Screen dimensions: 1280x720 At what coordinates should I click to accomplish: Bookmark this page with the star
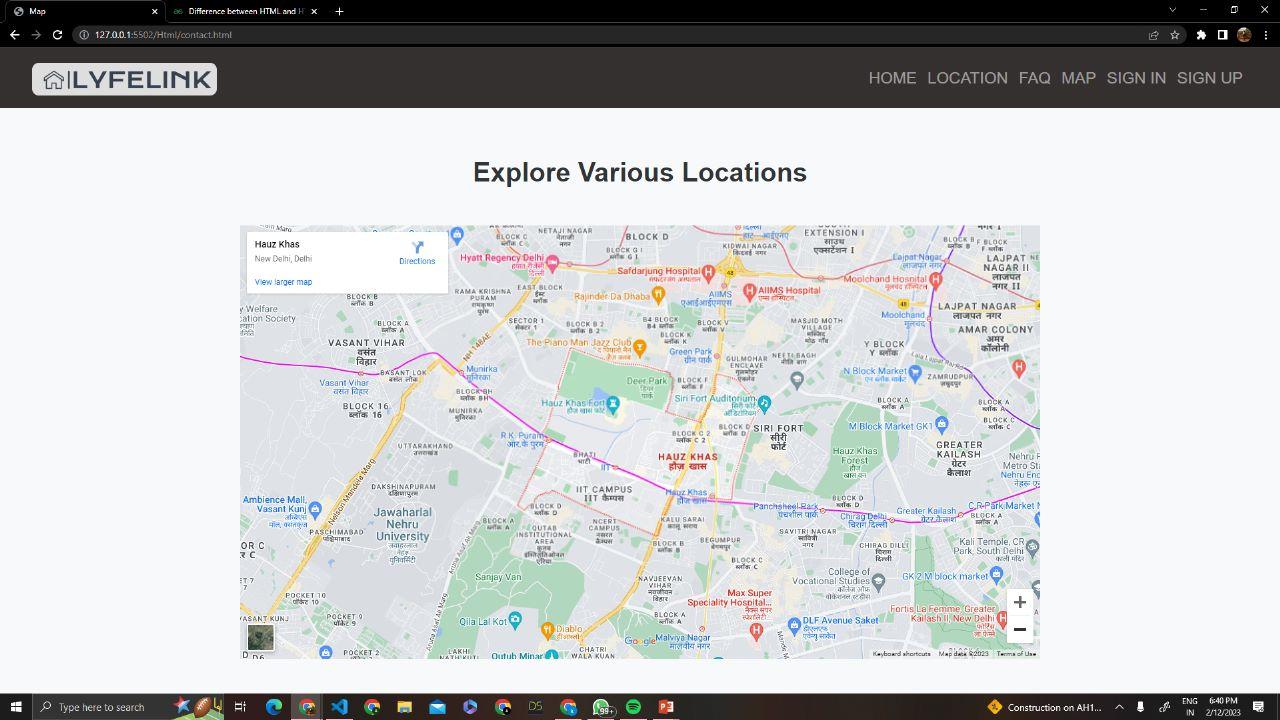tap(1175, 34)
